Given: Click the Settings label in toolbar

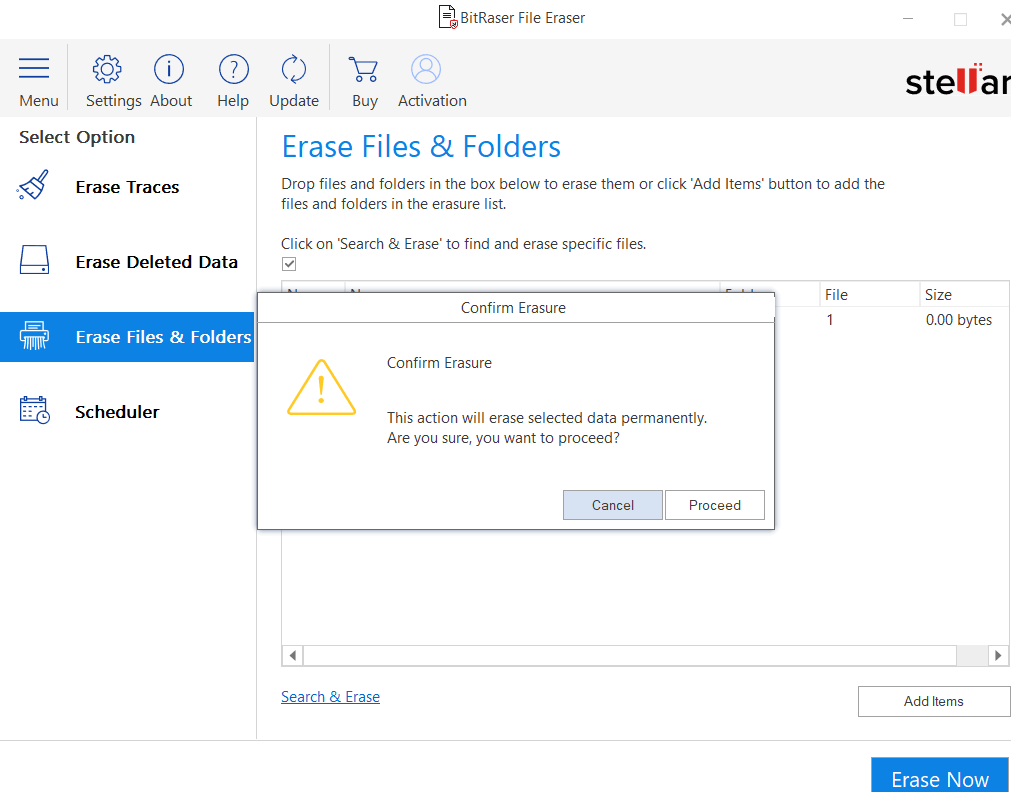Looking at the screenshot, I should click(113, 101).
